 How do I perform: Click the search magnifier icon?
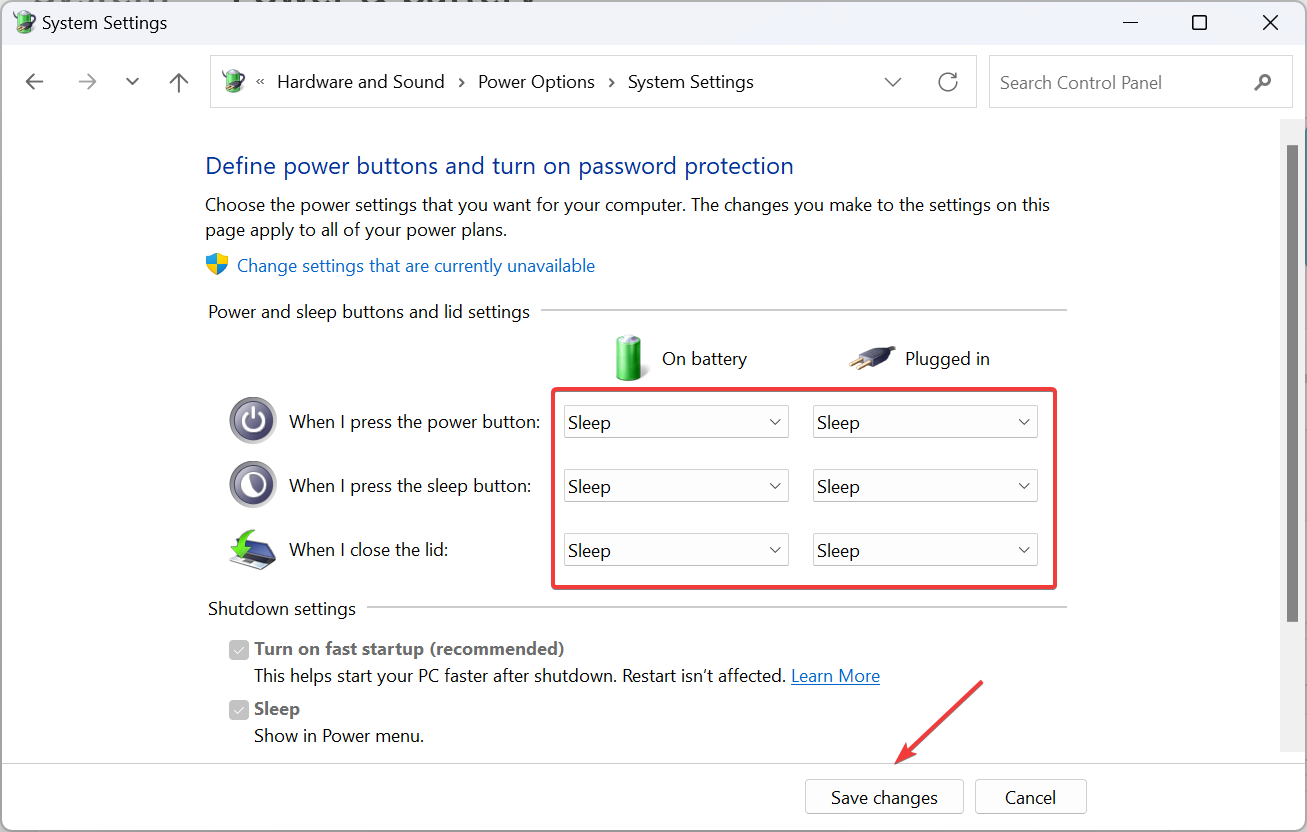coord(1263,83)
